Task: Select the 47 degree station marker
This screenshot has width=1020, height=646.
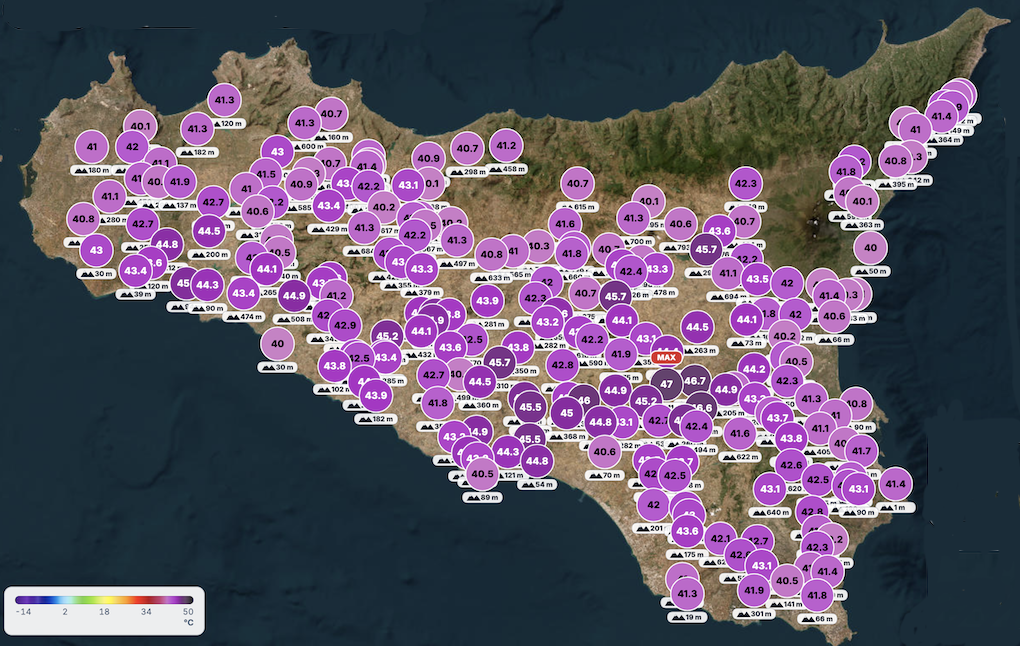Action: pyautogui.click(x=667, y=384)
